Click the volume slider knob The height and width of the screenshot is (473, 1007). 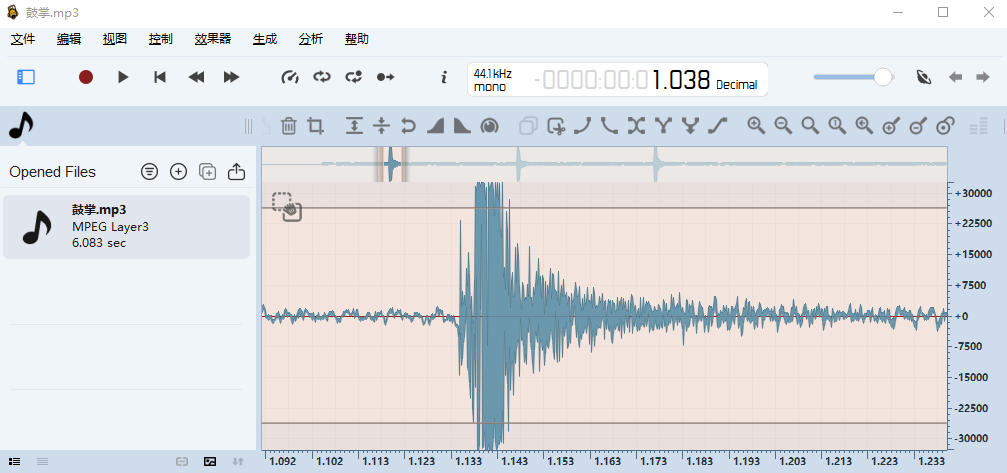pos(883,77)
